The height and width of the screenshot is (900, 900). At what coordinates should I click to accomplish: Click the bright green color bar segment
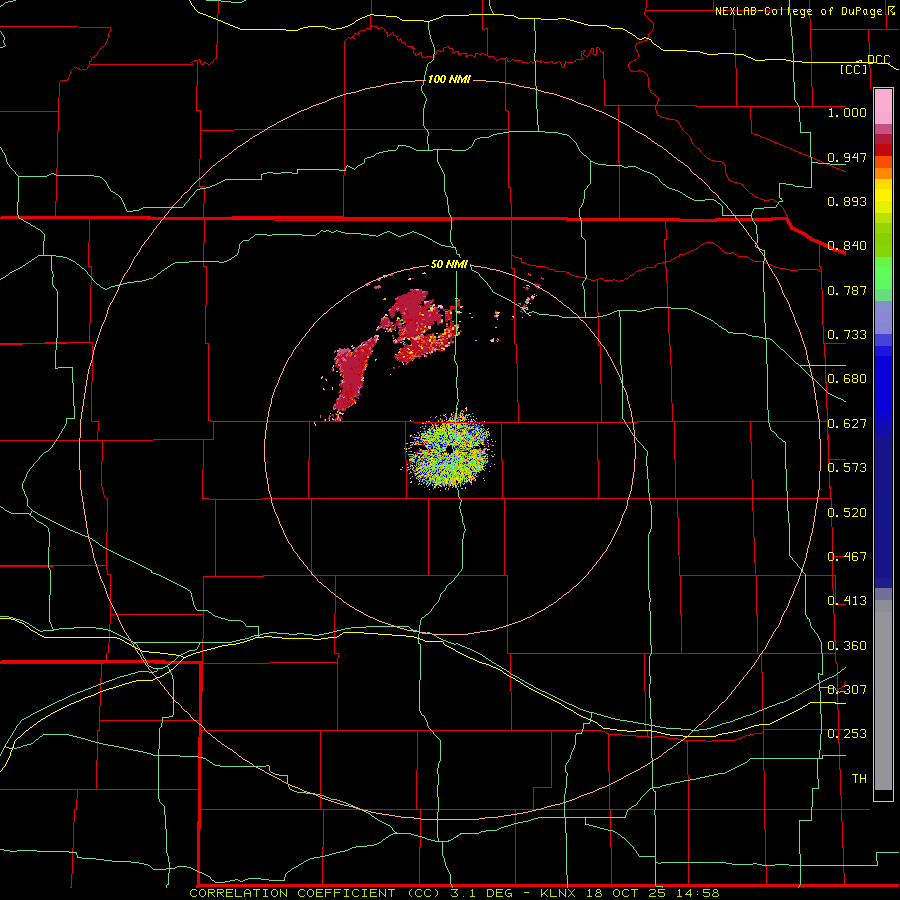click(x=883, y=273)
